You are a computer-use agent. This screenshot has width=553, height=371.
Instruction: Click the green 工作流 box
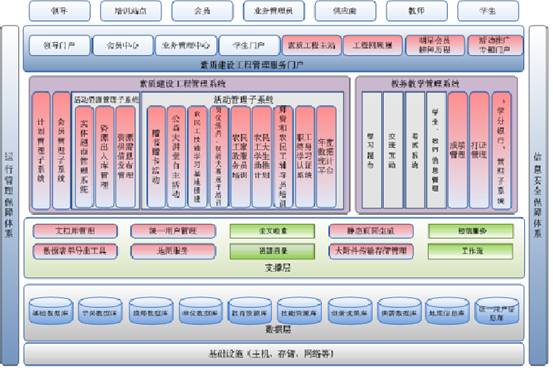pyautogui.click(x=470, y=251)
